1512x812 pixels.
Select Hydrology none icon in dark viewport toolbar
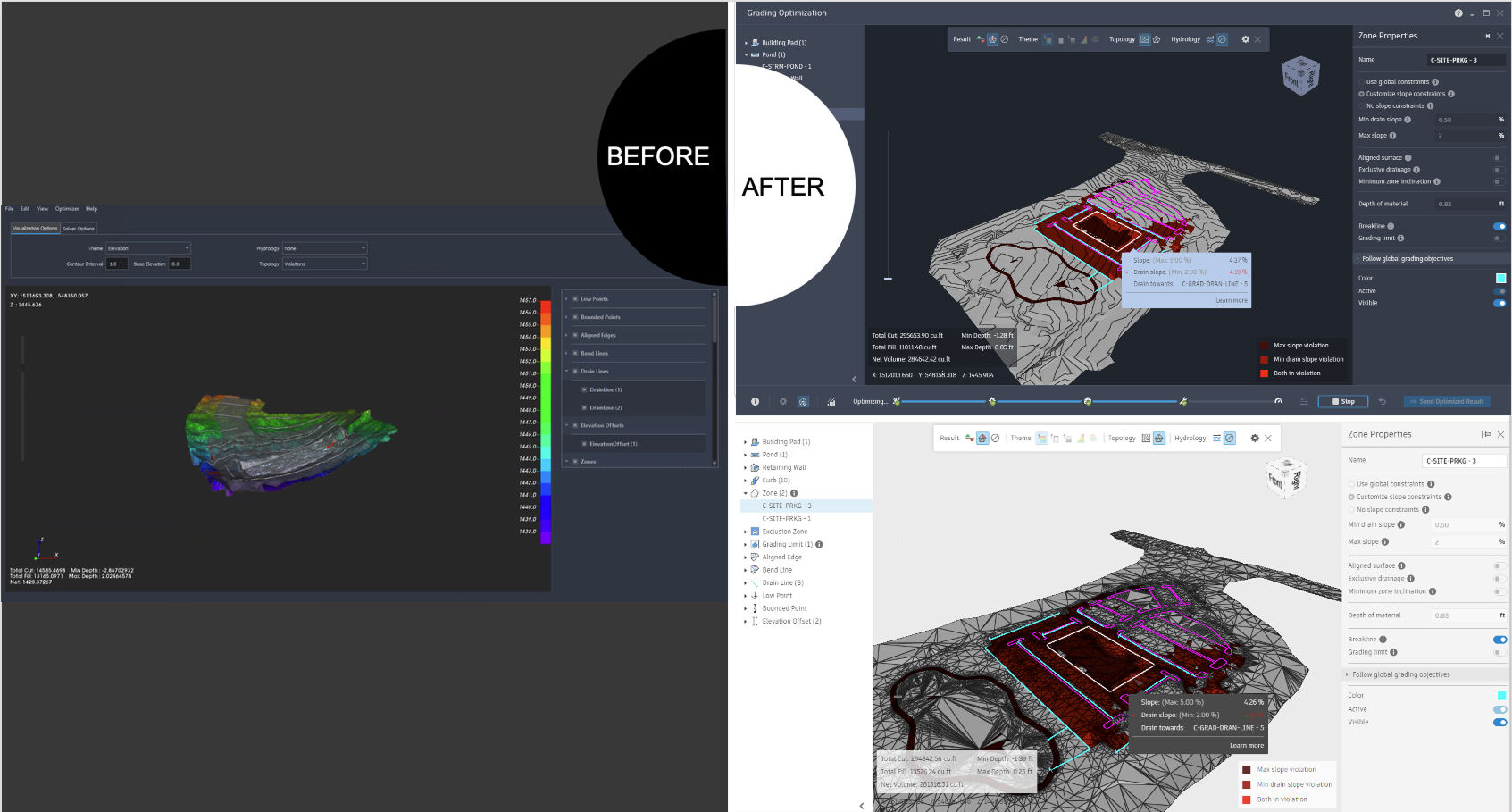(x=1222, y=39)
